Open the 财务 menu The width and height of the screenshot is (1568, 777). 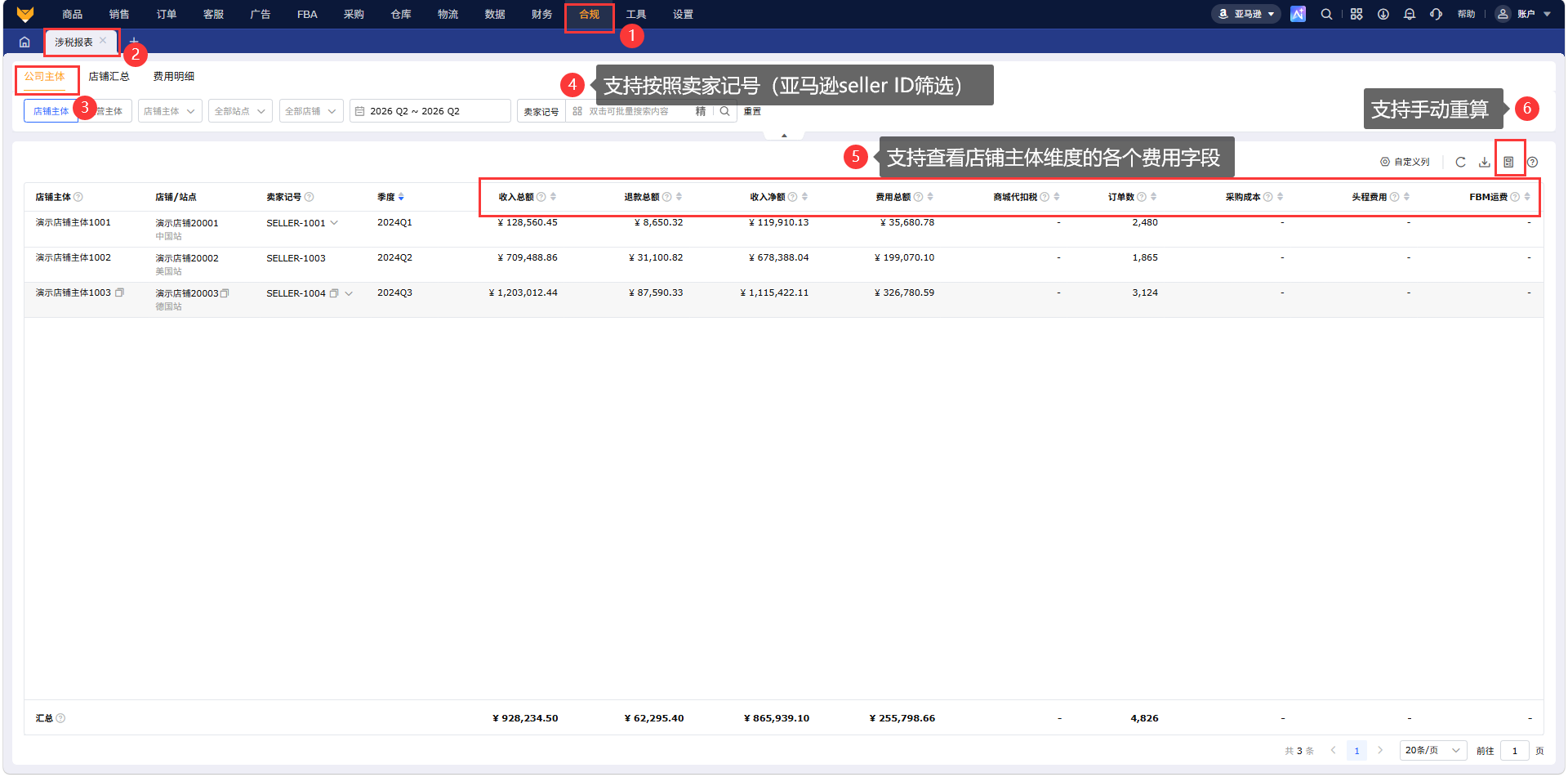pyautogui.click(x=541, y=14)
